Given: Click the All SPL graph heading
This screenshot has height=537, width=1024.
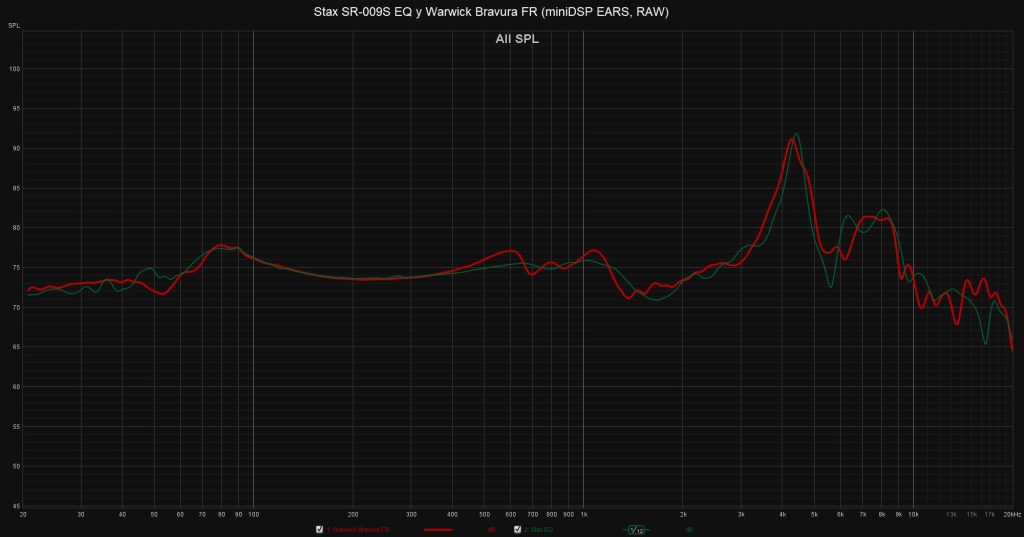Looking at the screenshot, I should coord(517,39).
